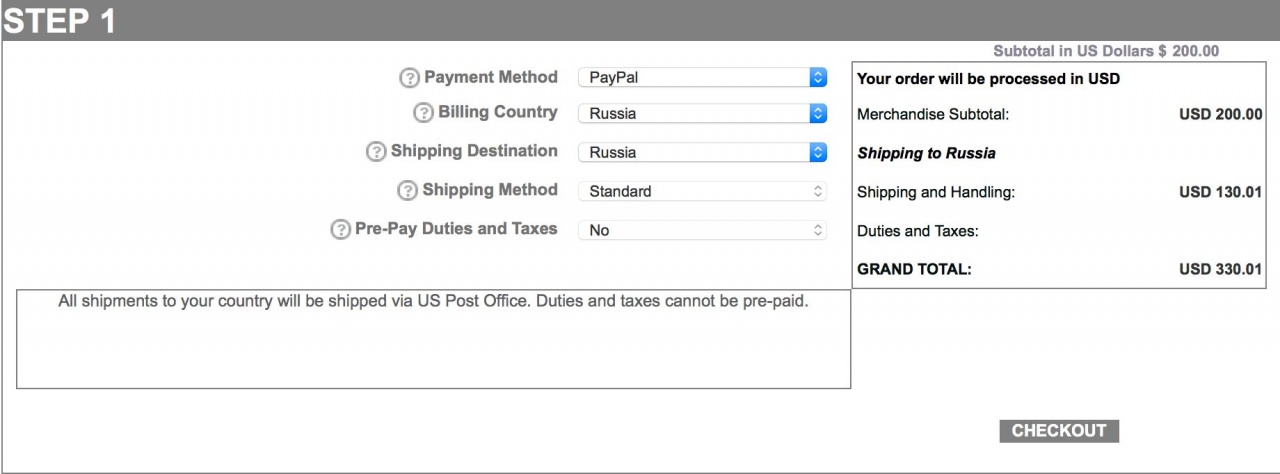This screenshot has width=1280, height=474.
Task: Click the Grand Total amount USD 330.01
Action: (1220, 269)
